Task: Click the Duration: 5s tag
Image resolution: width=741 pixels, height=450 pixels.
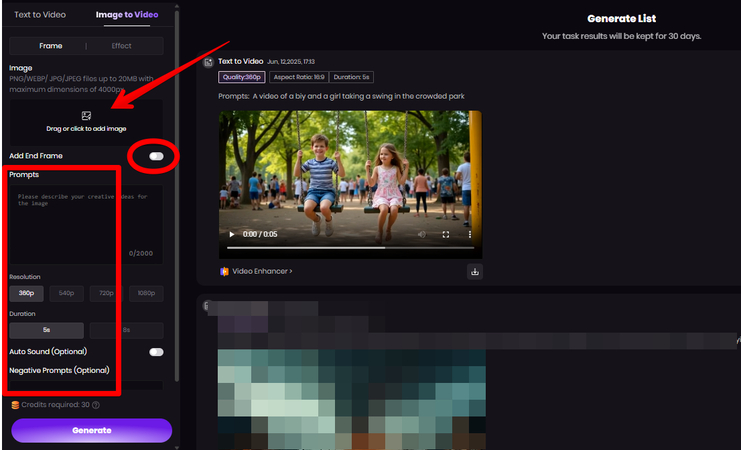Action: click(351, 77)
